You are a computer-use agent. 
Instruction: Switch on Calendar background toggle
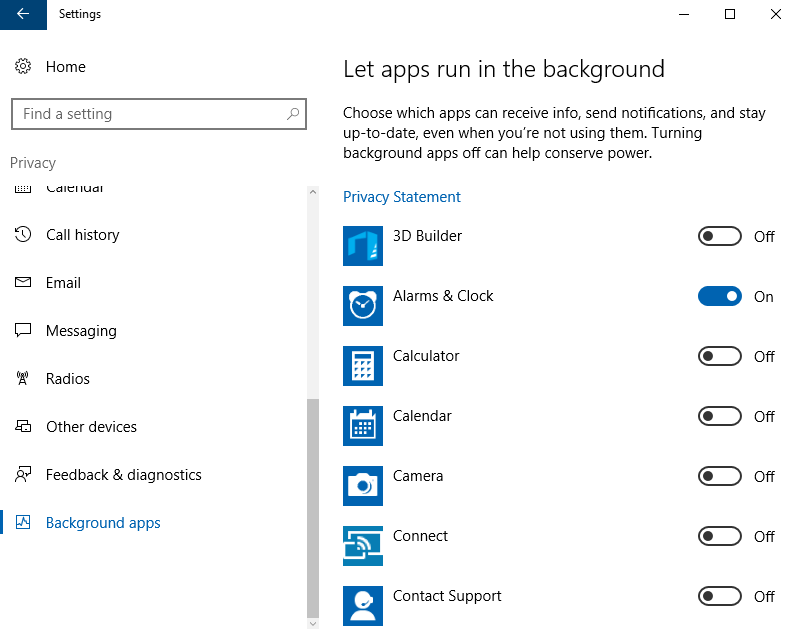(720, 416)
